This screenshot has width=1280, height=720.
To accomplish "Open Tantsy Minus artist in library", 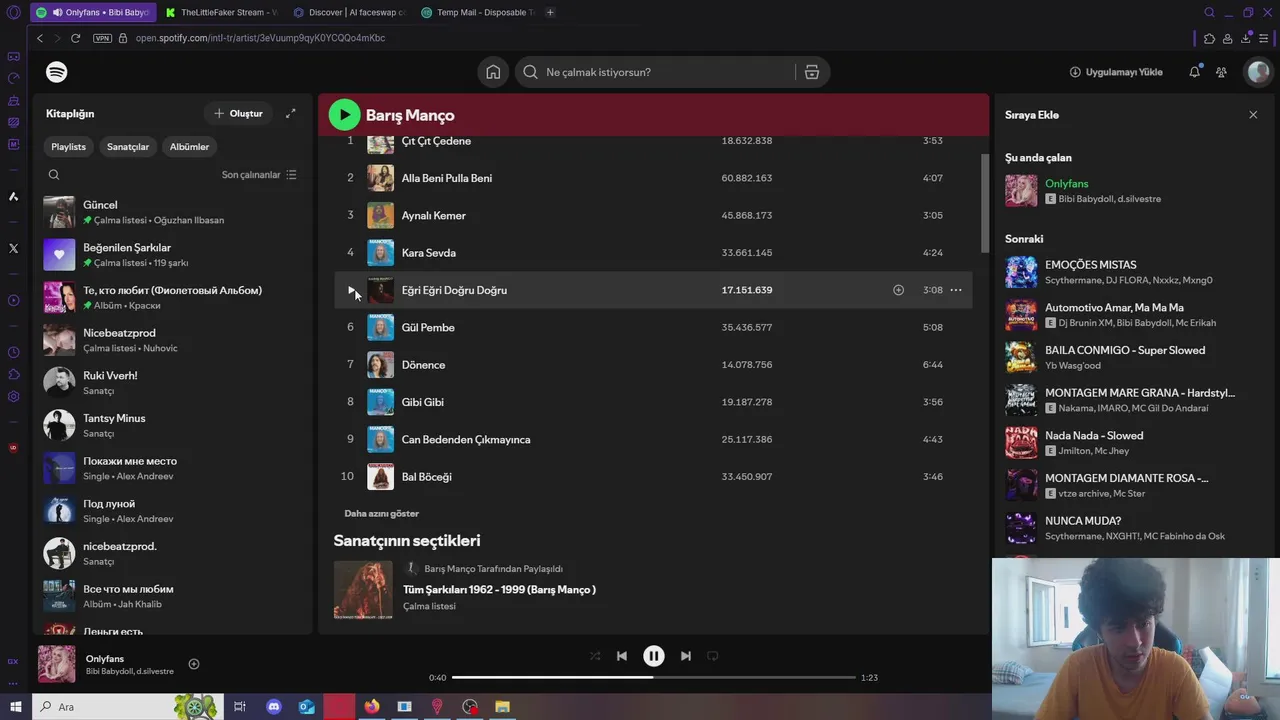I will [x=173, y=425].
